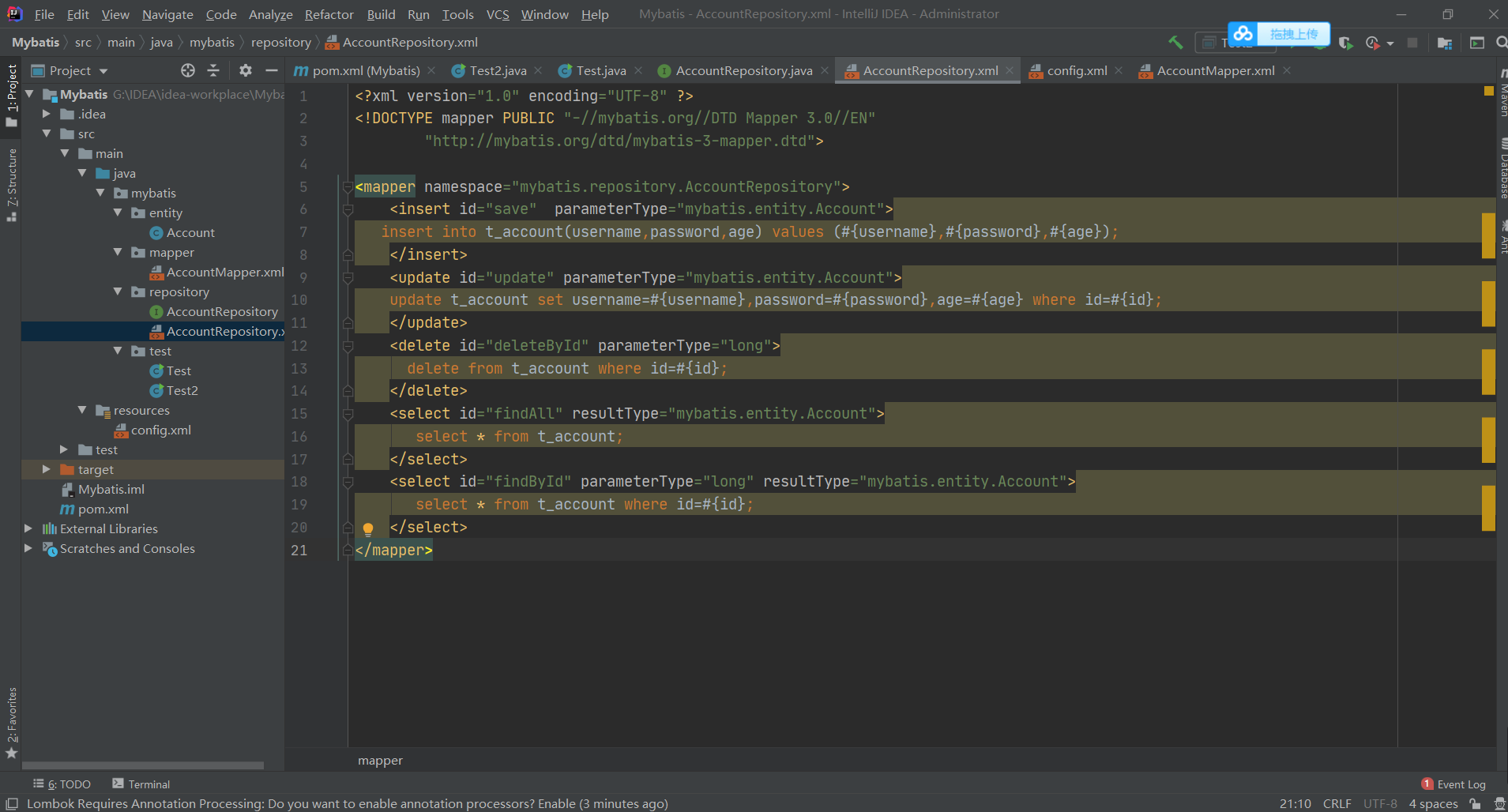The width and height of the screenshot is (1508, 812).
Task: Click the inspector hat icon in status bar
Action: 1500,803
